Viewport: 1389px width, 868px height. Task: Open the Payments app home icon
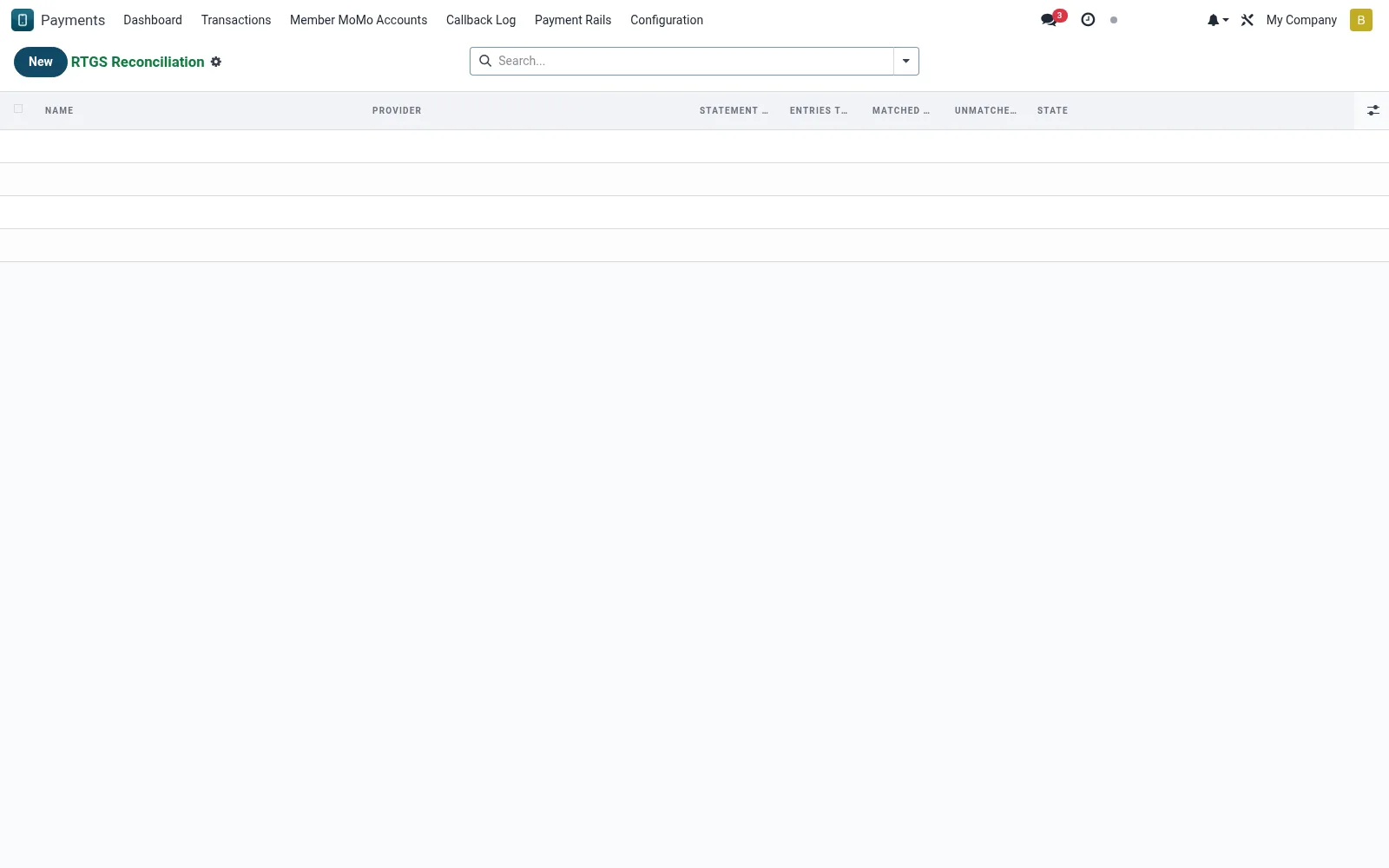(x=23, y=20)
